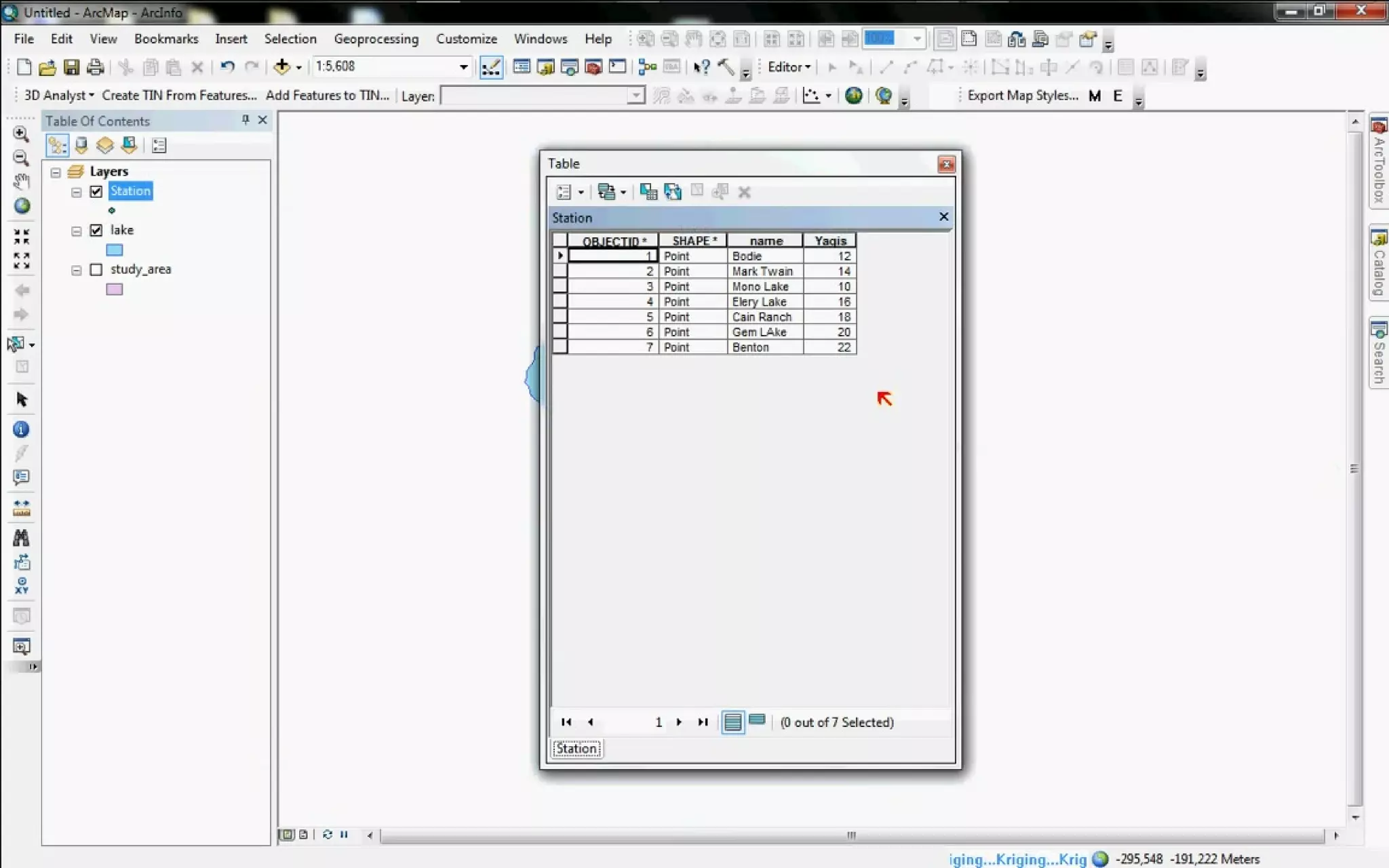Open the 3D Analyst dropdown menu
This screenshot has width=1389, height=868.
pos(59,96)
